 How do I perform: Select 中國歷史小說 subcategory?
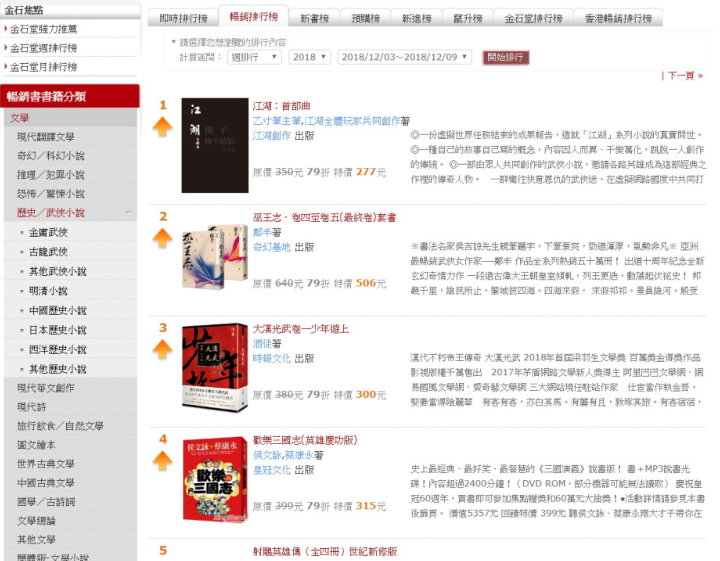tap(58, 310)
